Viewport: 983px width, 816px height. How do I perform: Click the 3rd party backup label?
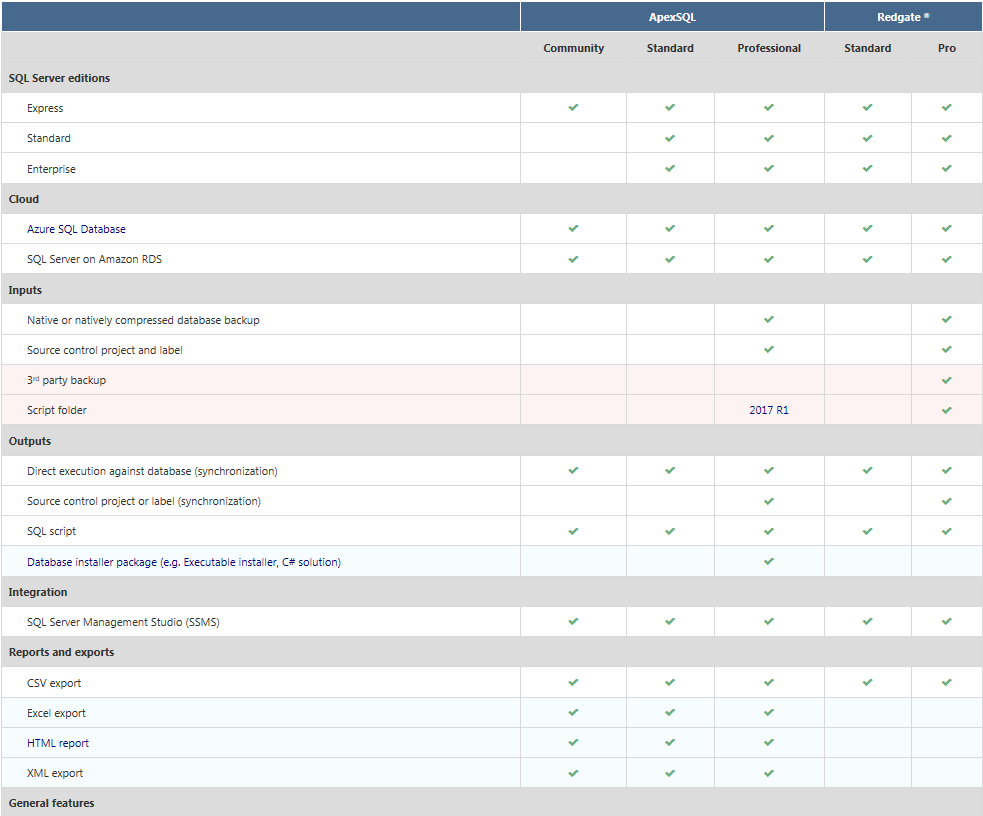(66, 380)
